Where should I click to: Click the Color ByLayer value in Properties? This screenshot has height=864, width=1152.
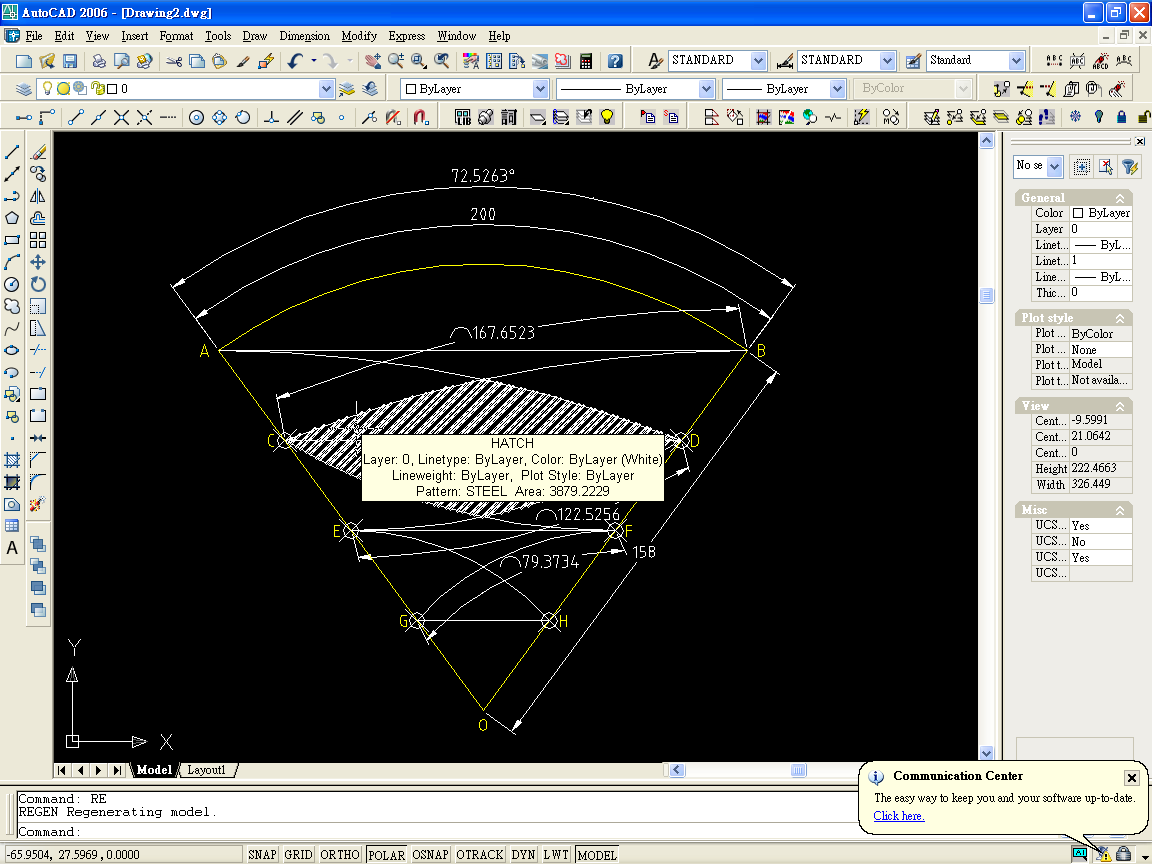click(x=1101, y=213)
